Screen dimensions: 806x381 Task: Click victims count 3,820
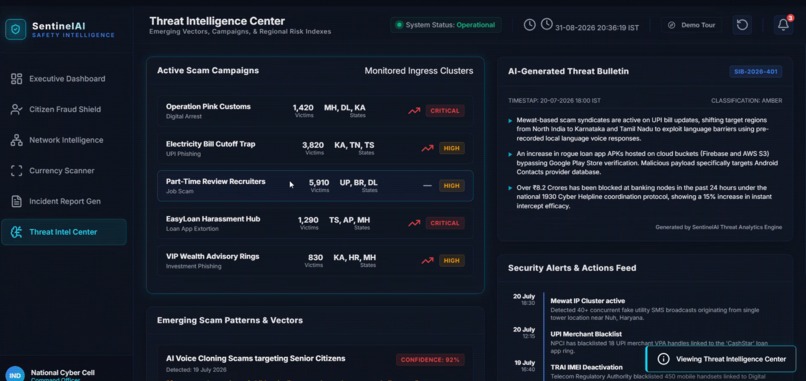pos(313,145)
